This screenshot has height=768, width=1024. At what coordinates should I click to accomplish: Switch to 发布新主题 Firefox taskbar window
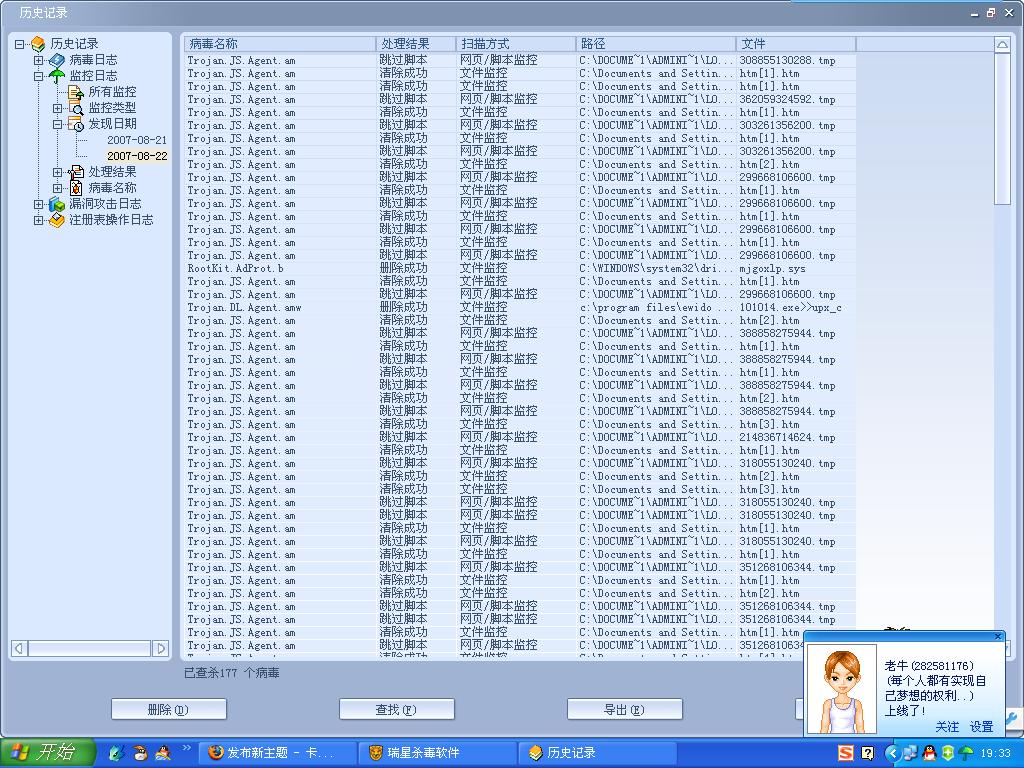coord(277,753)
